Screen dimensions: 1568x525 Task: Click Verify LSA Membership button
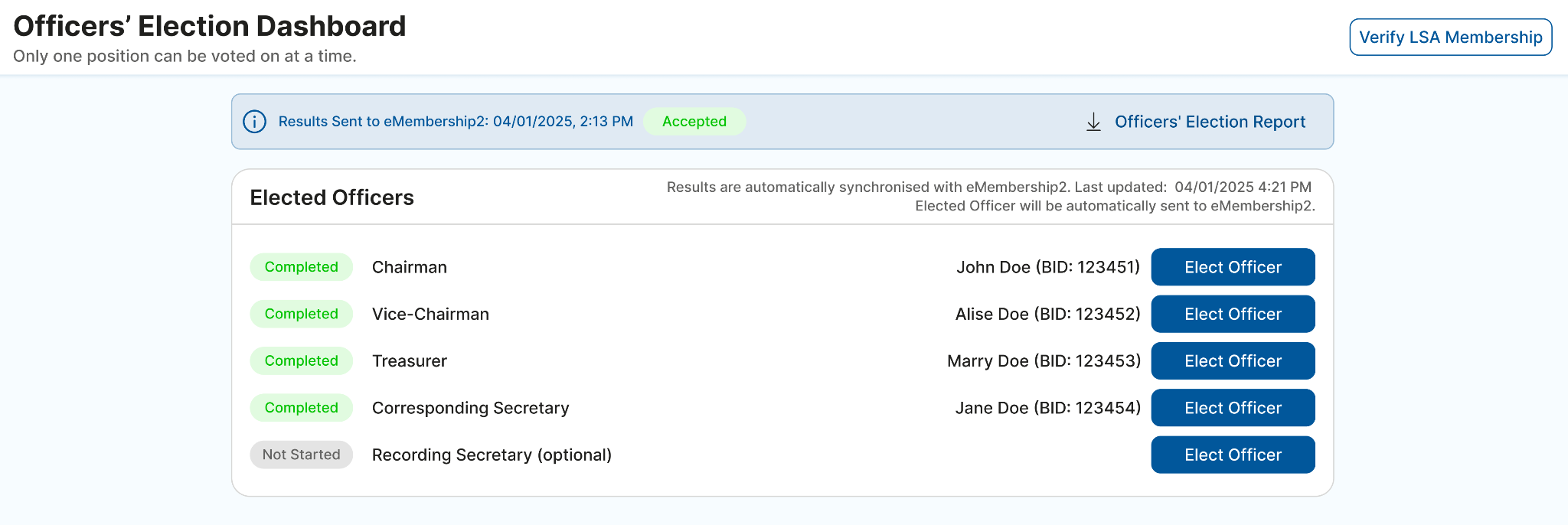pos(1450,37)
